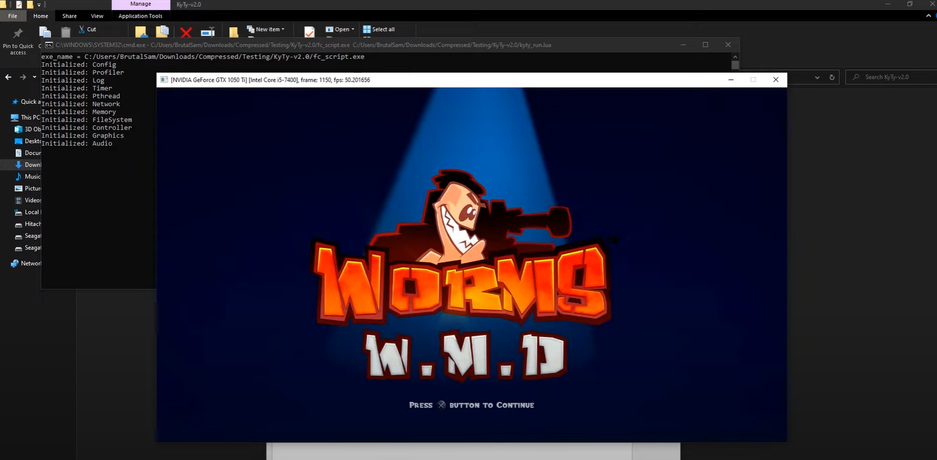937x460 pixels.
Task: Expand the Open dropdown arrow
Action: click(353, 29)
